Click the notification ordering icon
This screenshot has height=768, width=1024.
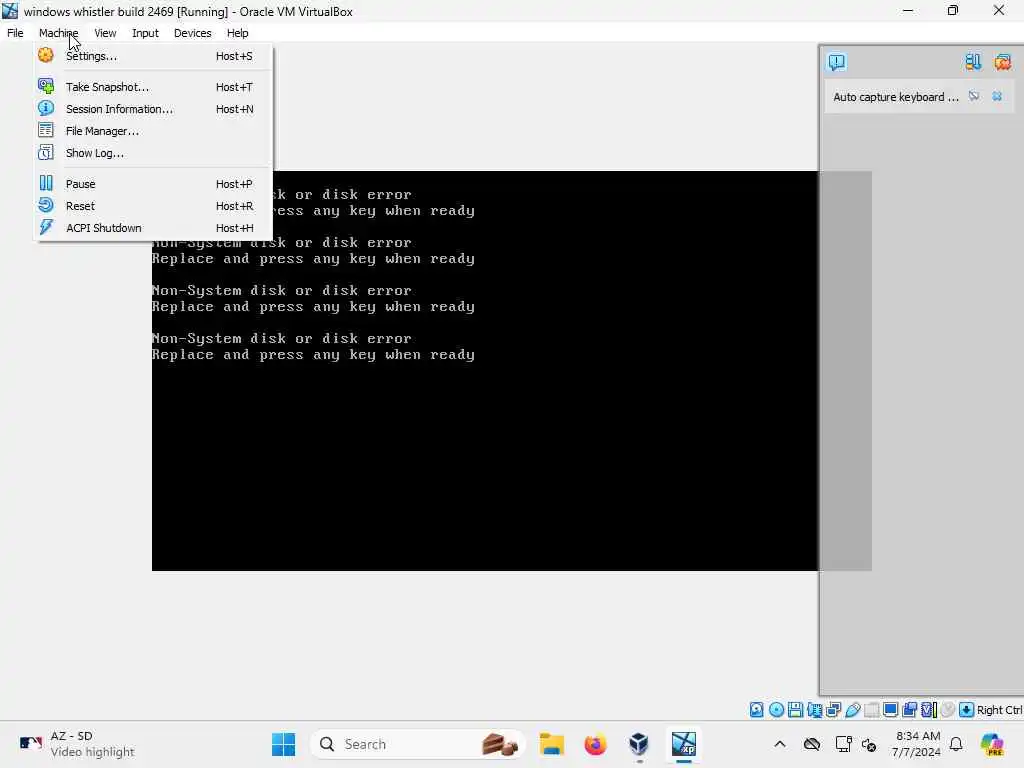pyautogui.click(x=973, y=62)
